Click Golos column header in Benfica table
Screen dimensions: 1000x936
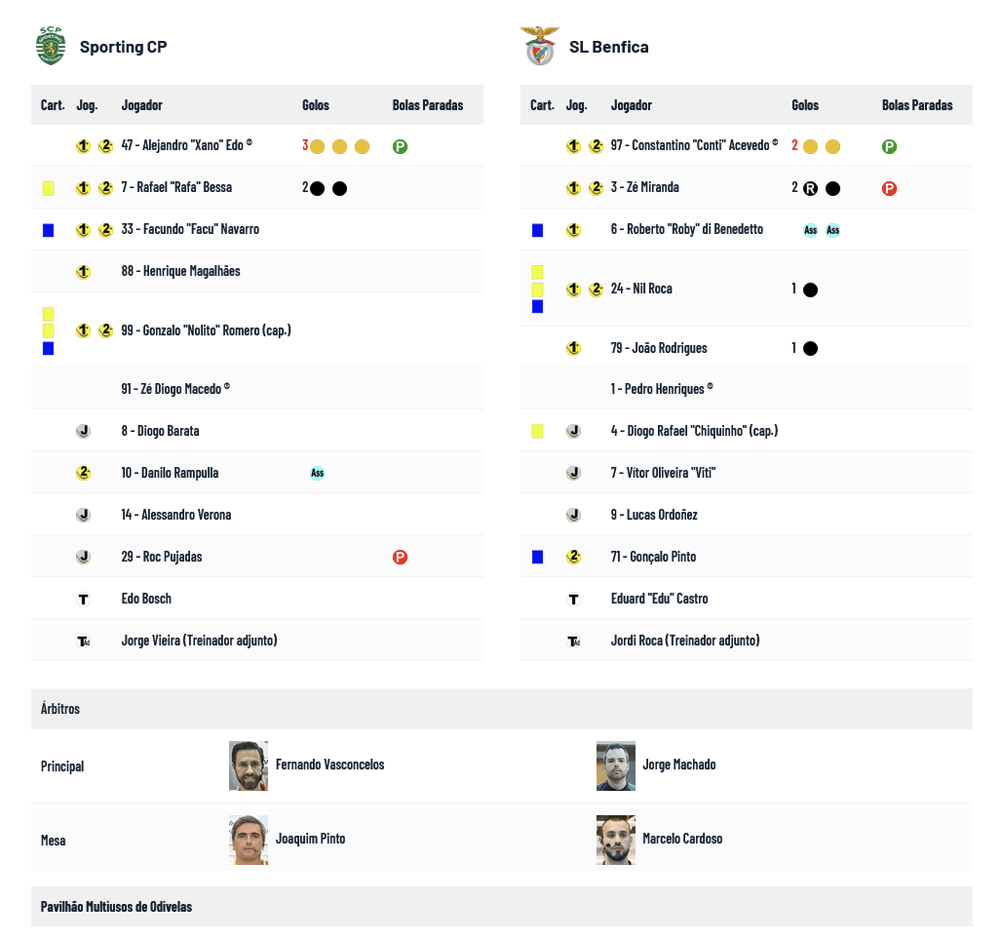pos(805,105)
